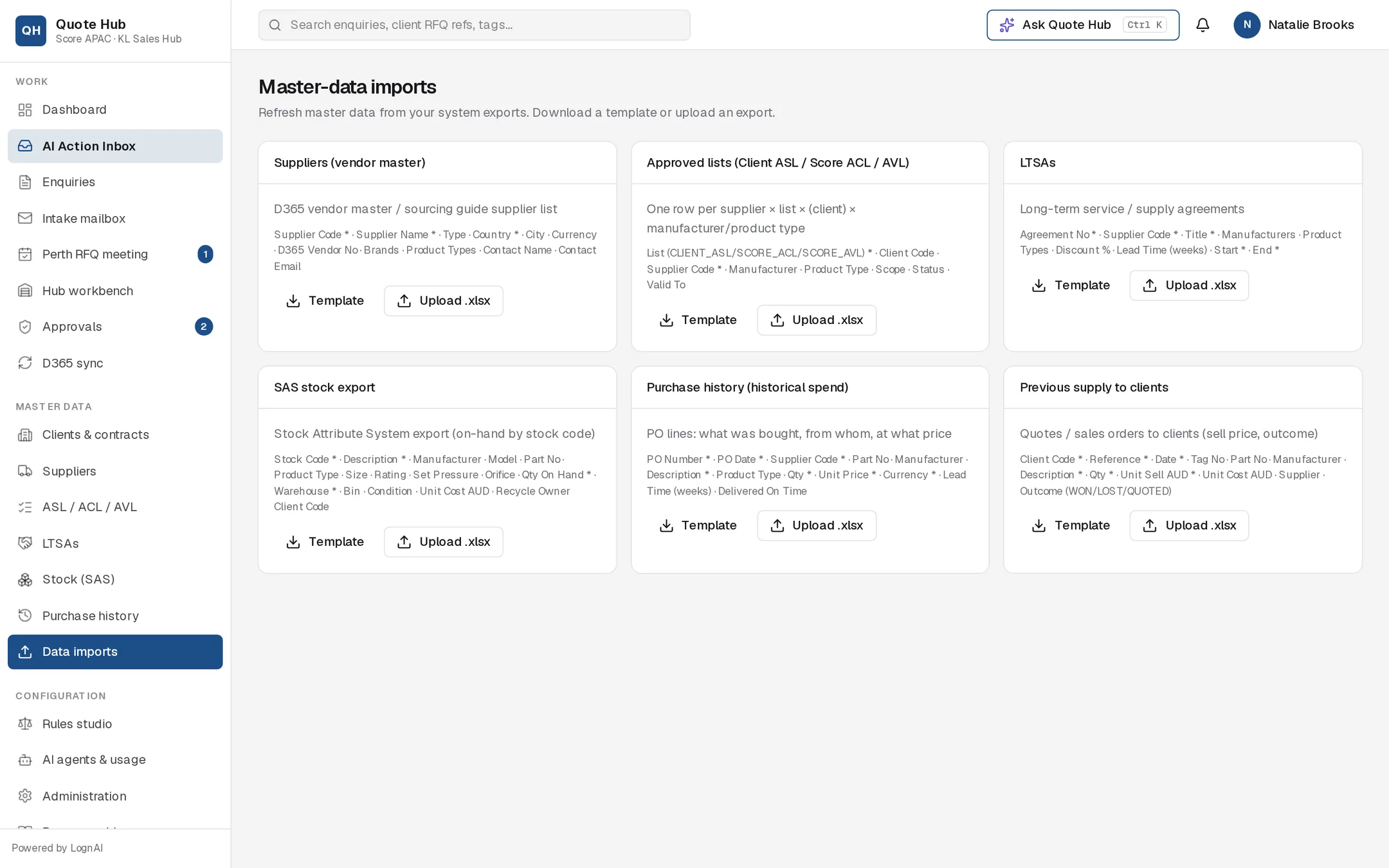Select Hub workbench menu item
Image resolution: width=1389 pixels, height=868 pixels.
pyautogui.click(x=115, y=291)
